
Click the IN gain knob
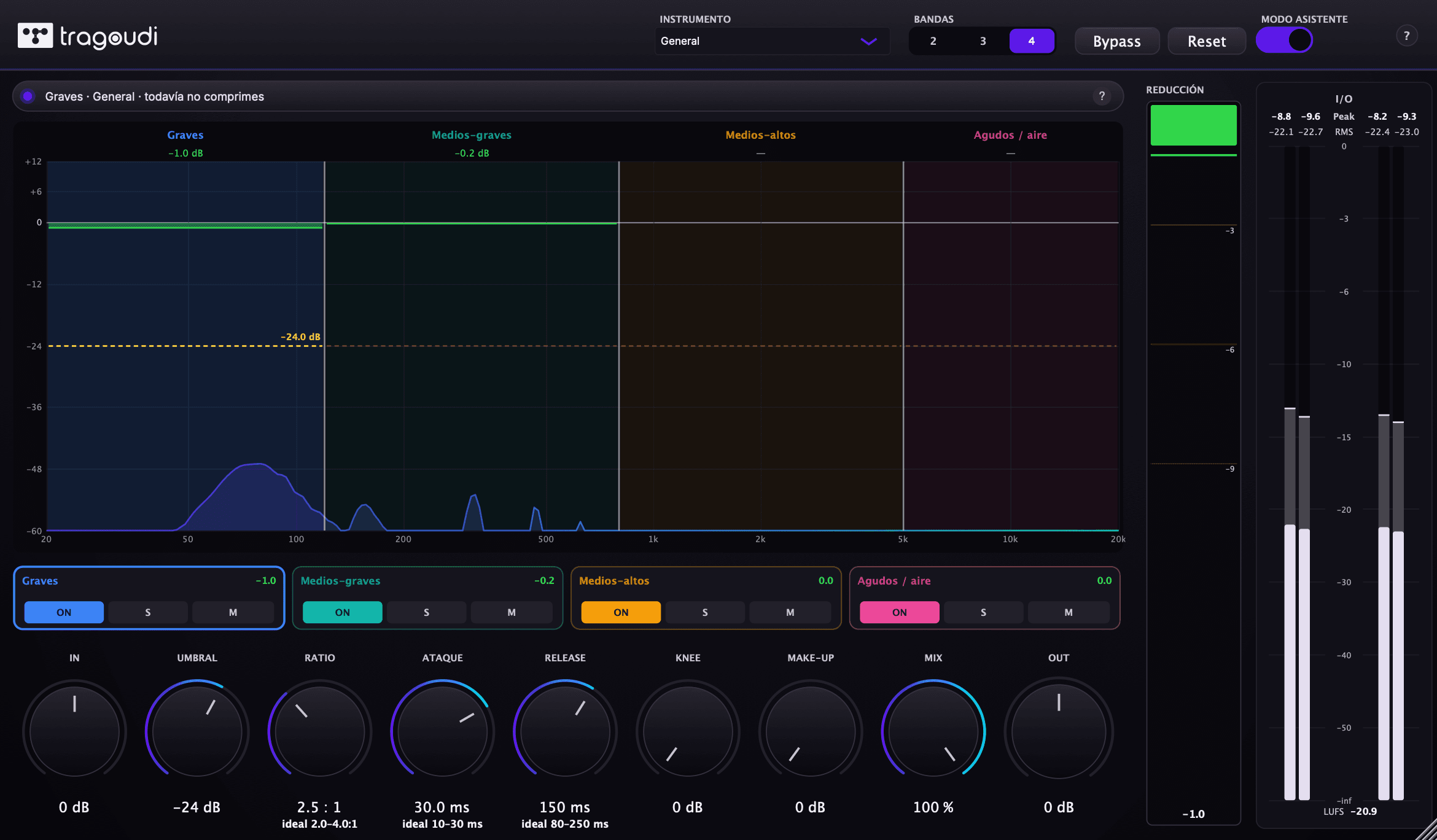coord(74,730)
